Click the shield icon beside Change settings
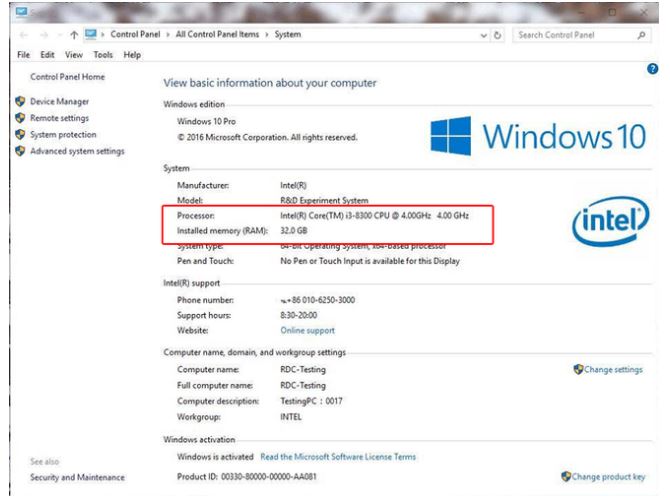The height and width of the screenshot is (504, 670). click(578, 369)
